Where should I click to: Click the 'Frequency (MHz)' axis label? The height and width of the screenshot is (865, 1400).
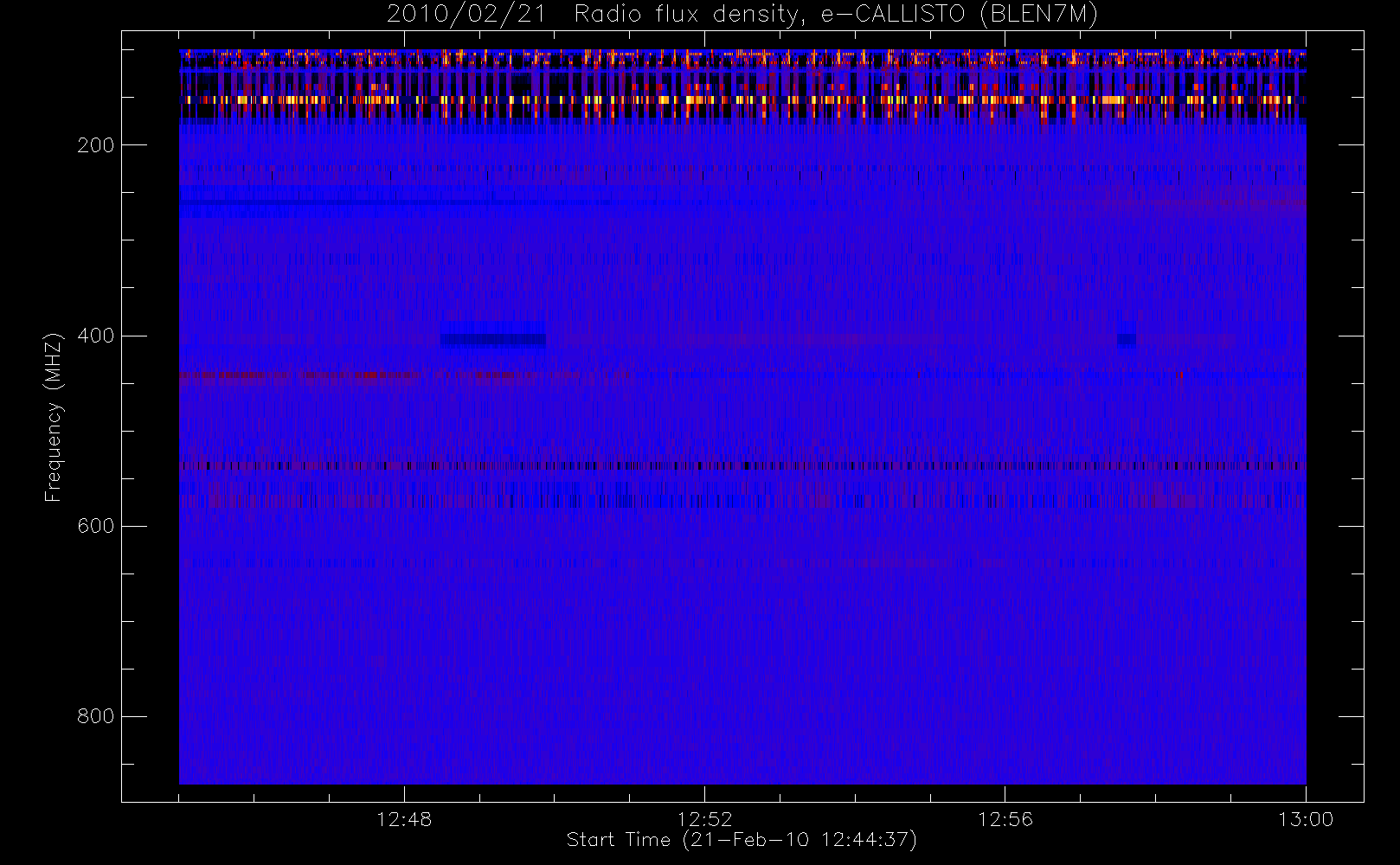pyautogui.click(x=54, y=417)
